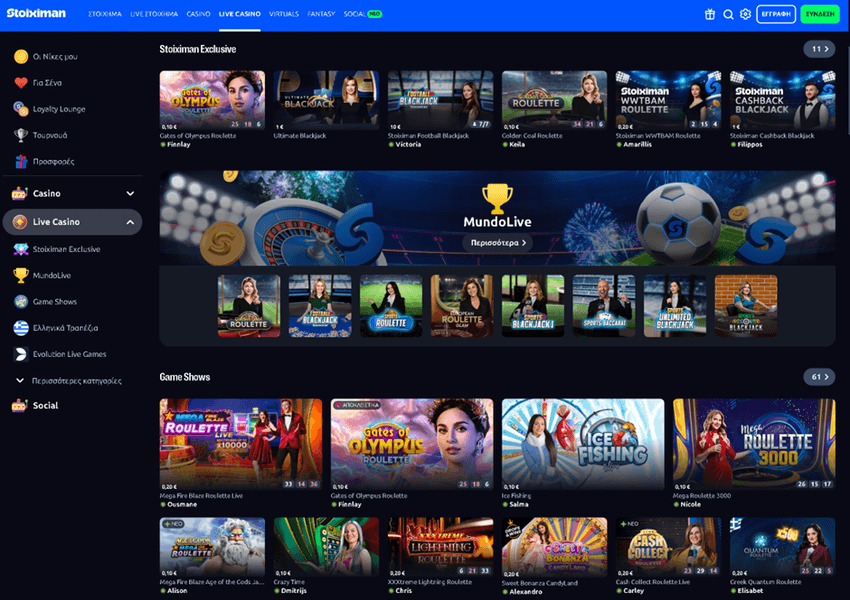Open search with the magnifier icon

pyautogui.click(x=728, y=15)
